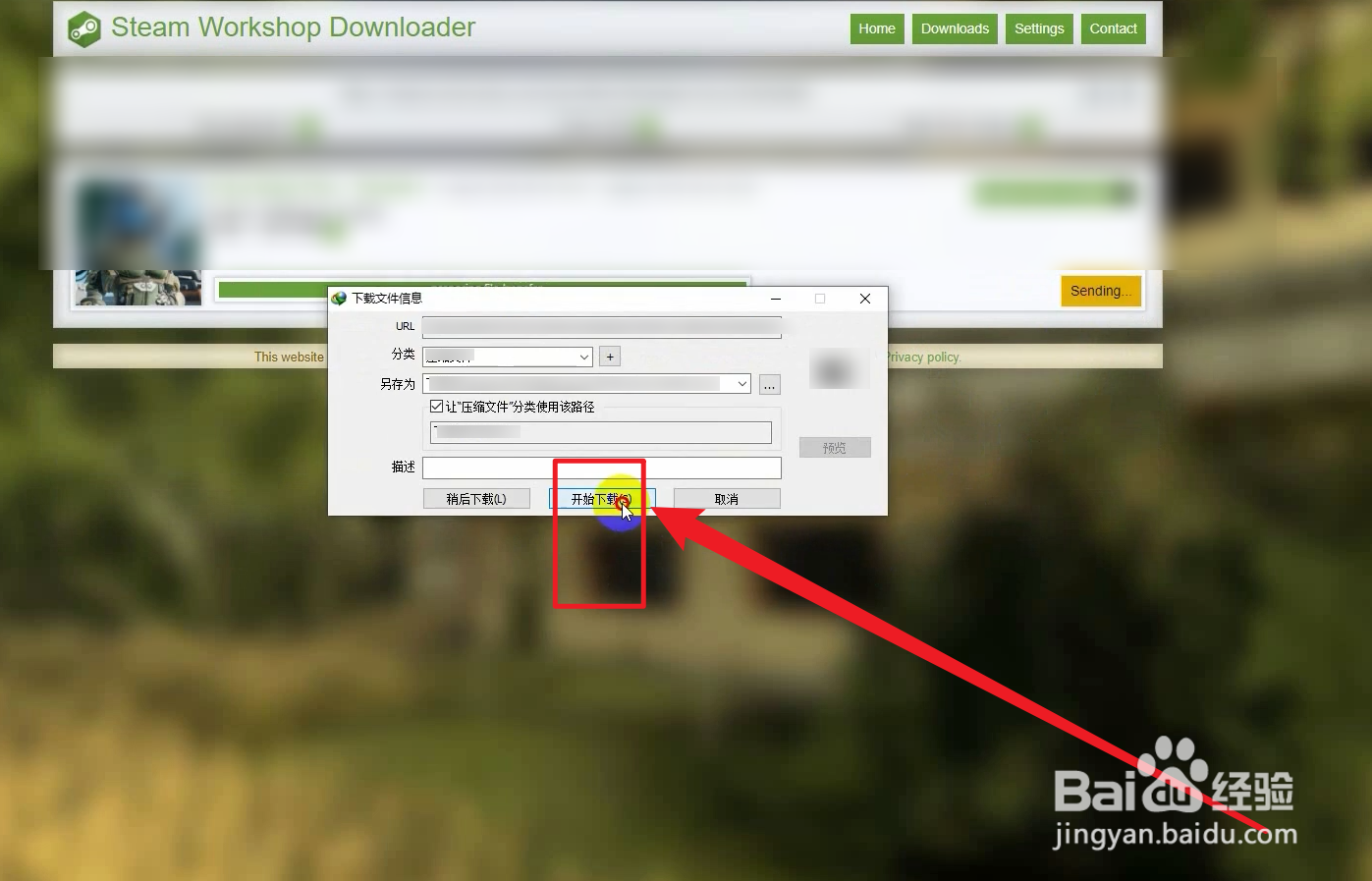Click the IDM icon in dialog title
1372x881 pixels.
[339, 299]
